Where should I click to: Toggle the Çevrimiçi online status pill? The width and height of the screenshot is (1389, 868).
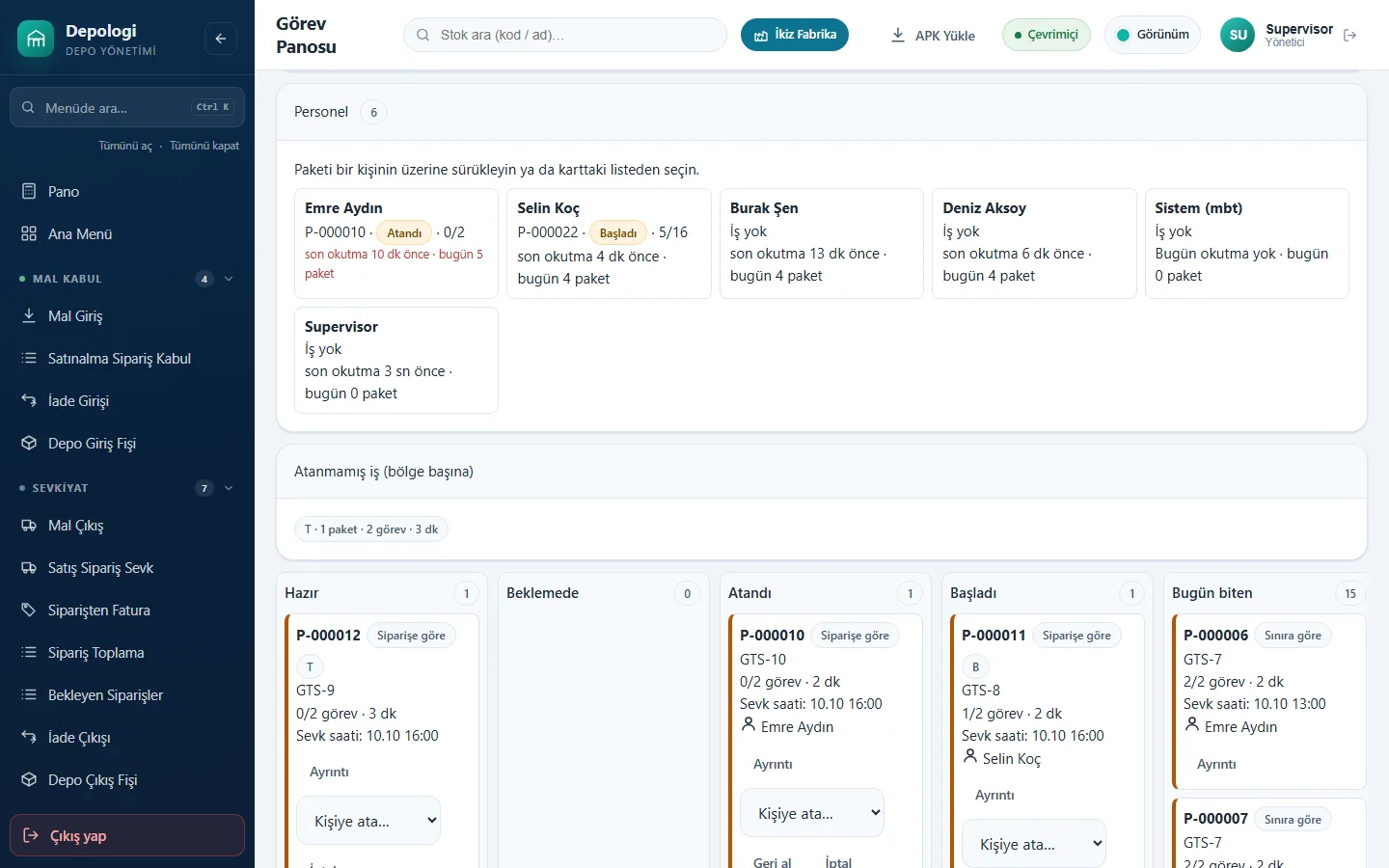pyautogui.click(x=1047, y=35)
